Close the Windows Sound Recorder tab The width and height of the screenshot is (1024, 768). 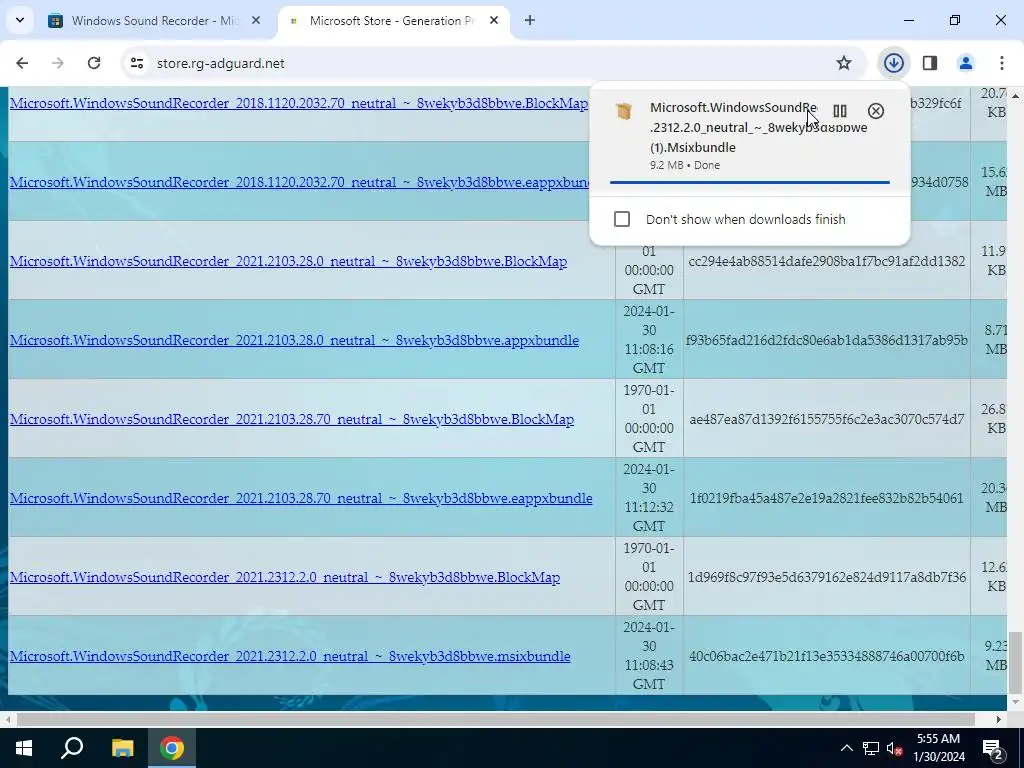point(256,20)
